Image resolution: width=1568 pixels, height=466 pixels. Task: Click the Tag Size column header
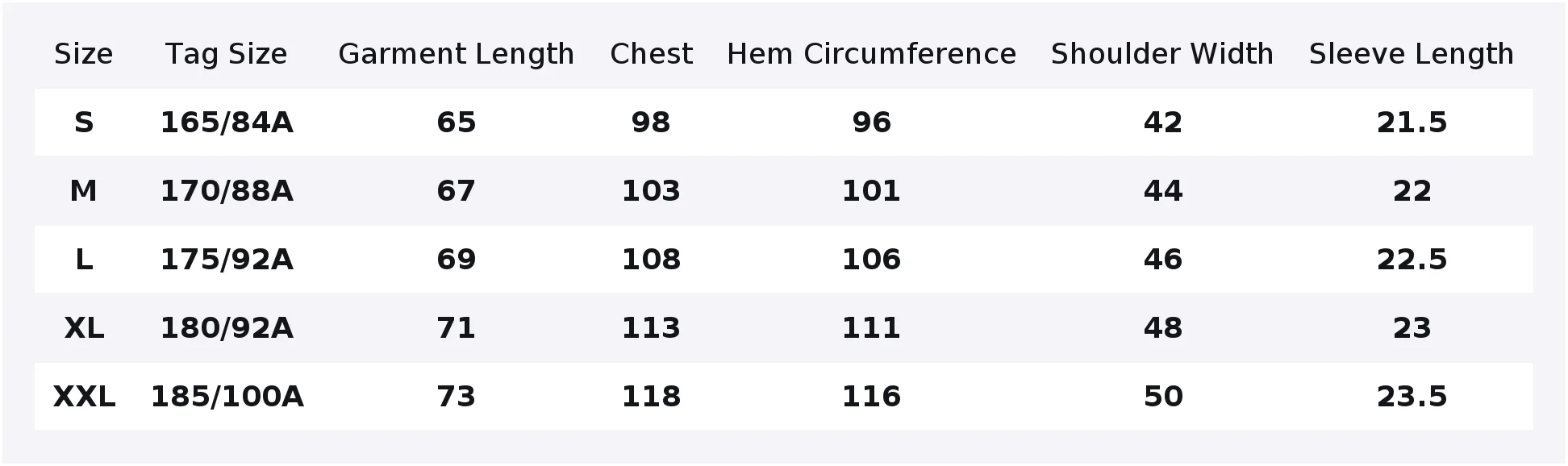(x=227, y=54)
